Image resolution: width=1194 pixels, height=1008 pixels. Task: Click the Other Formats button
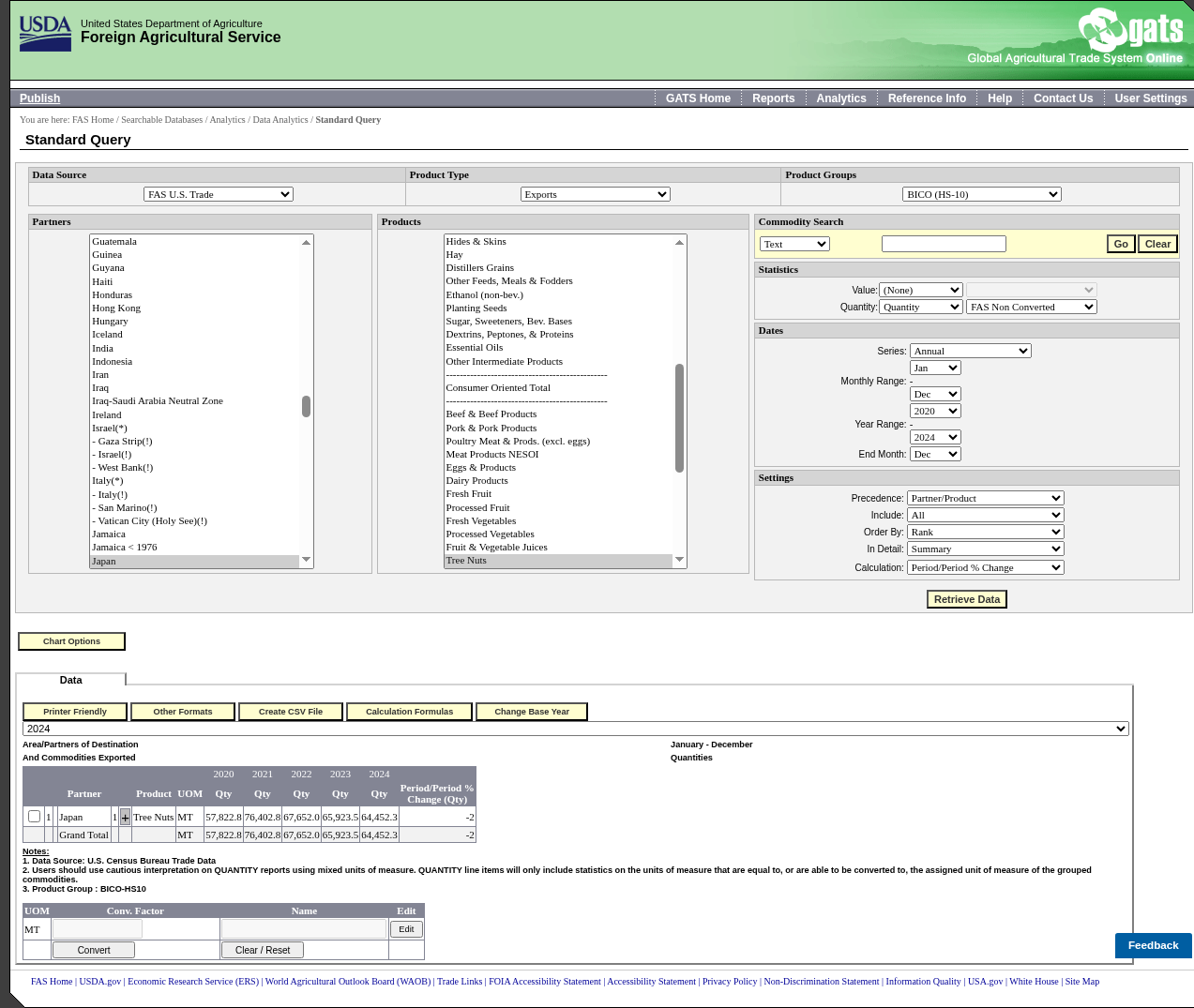183,712
